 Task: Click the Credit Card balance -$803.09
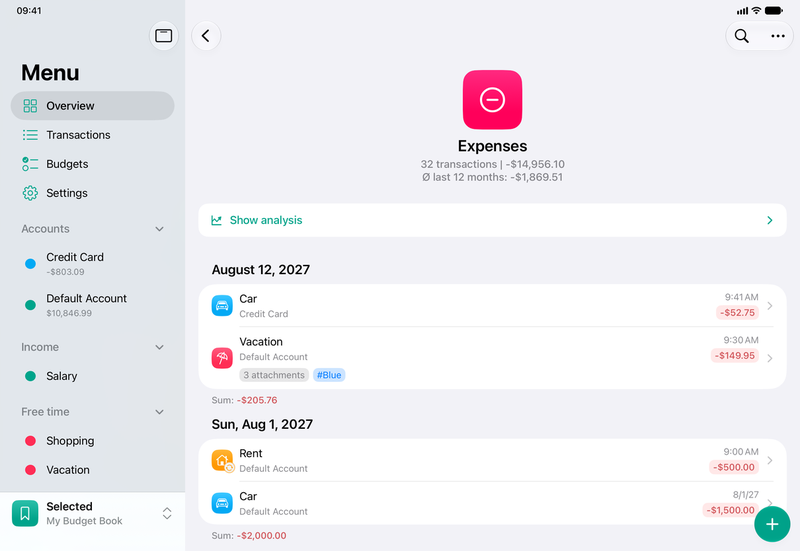pos(65,272)
